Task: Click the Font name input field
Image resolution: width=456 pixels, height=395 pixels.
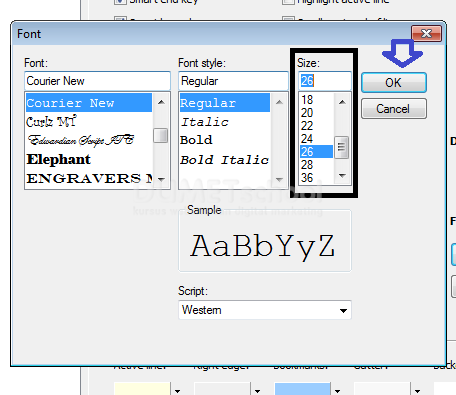Action: (x=97, y=81)
